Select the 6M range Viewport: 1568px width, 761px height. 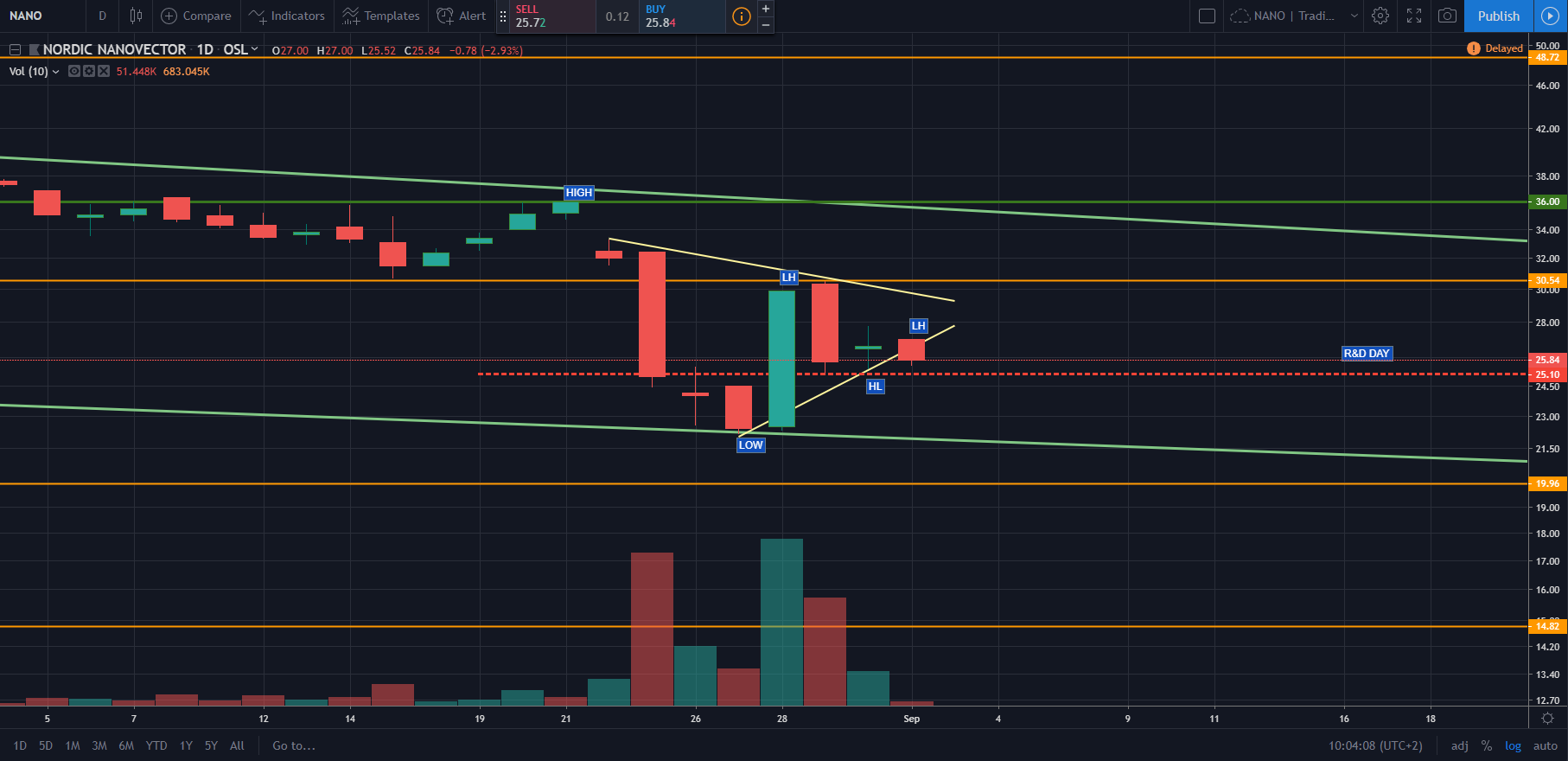pos(126,745)
